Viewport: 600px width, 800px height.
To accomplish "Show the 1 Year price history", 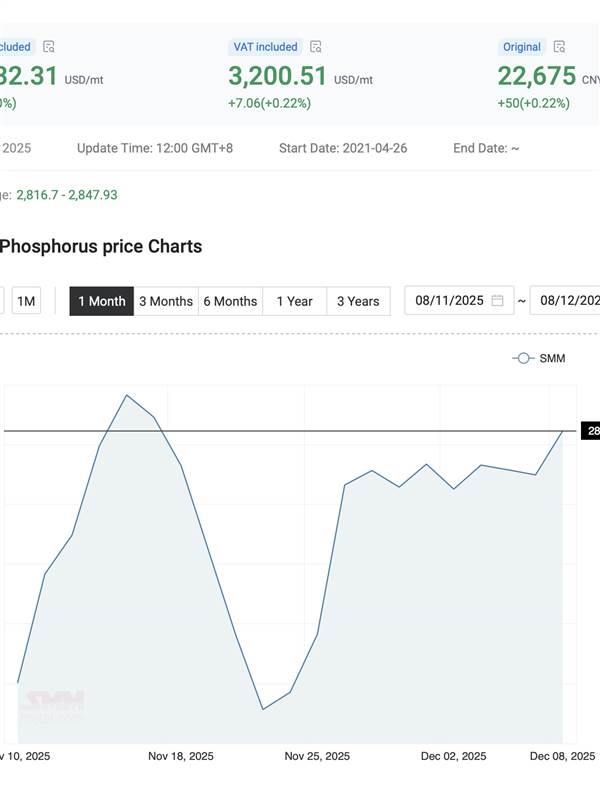I will (x=295, y=301).
